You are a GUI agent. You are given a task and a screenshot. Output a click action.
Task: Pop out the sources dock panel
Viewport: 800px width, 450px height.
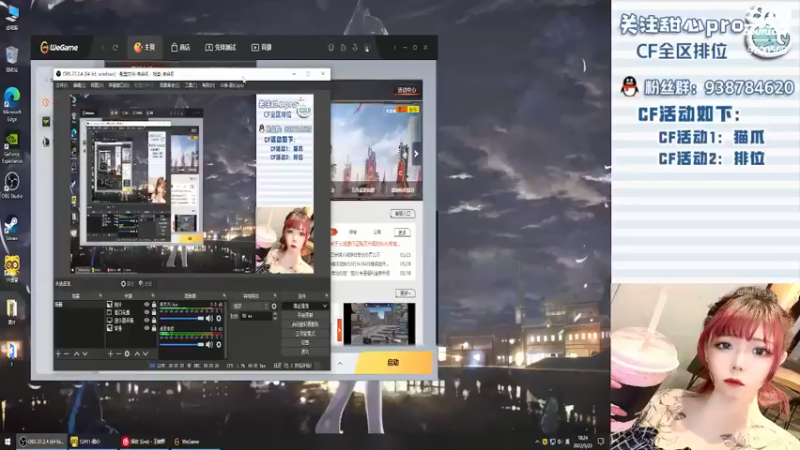pos(153,295)
